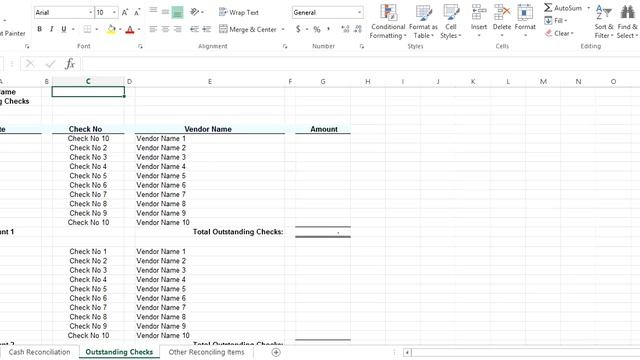The image size is (640, 360).
Task: Open Clear menu
Action: point(559,33)
